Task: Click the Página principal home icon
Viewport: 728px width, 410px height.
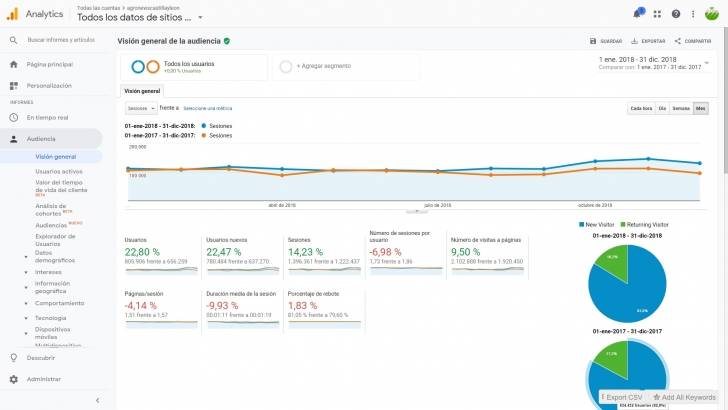Action: (14, 64)
